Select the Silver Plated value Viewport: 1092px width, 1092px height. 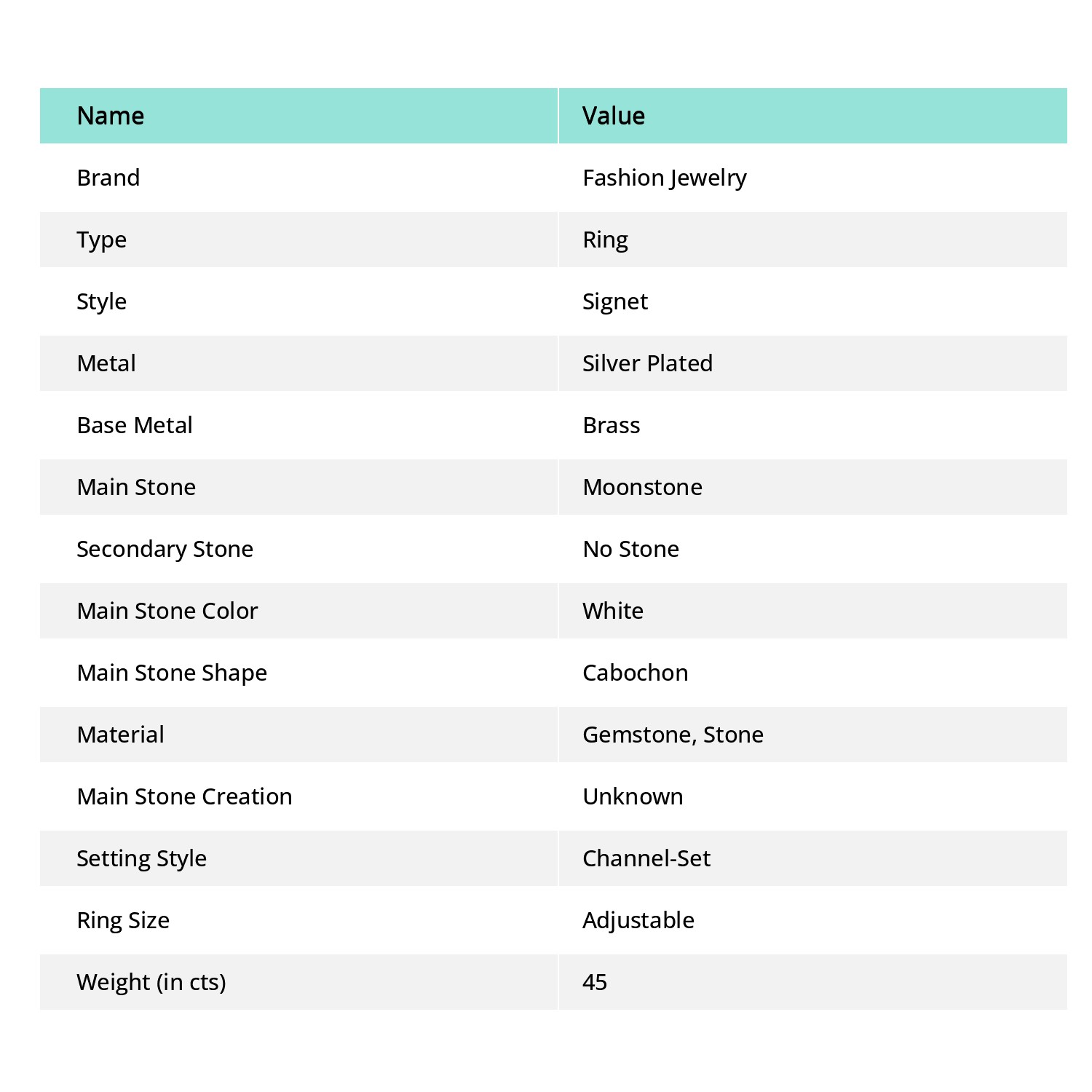point(647,363)
